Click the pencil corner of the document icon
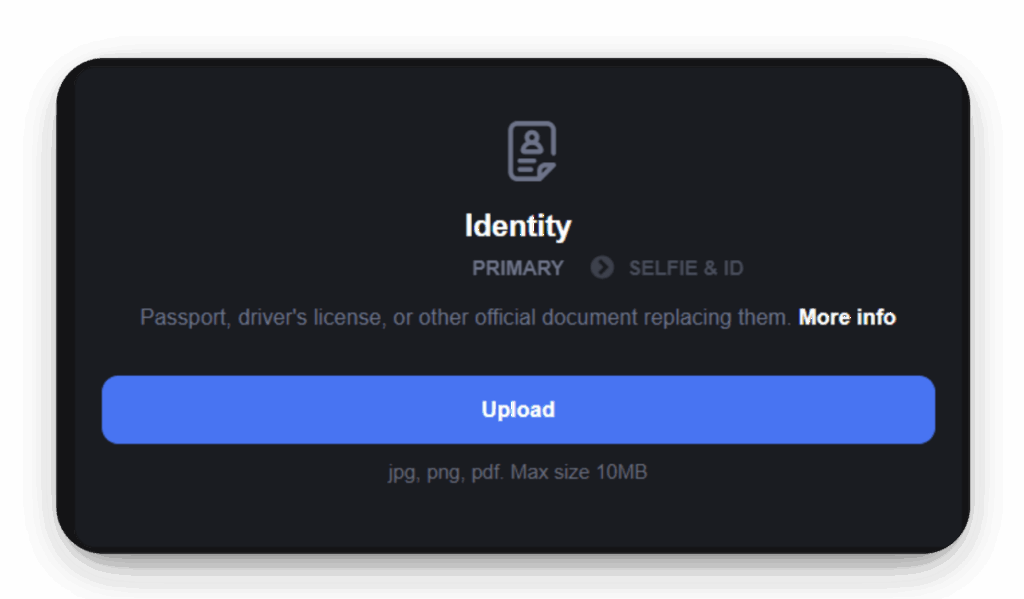 click(546, 172)
